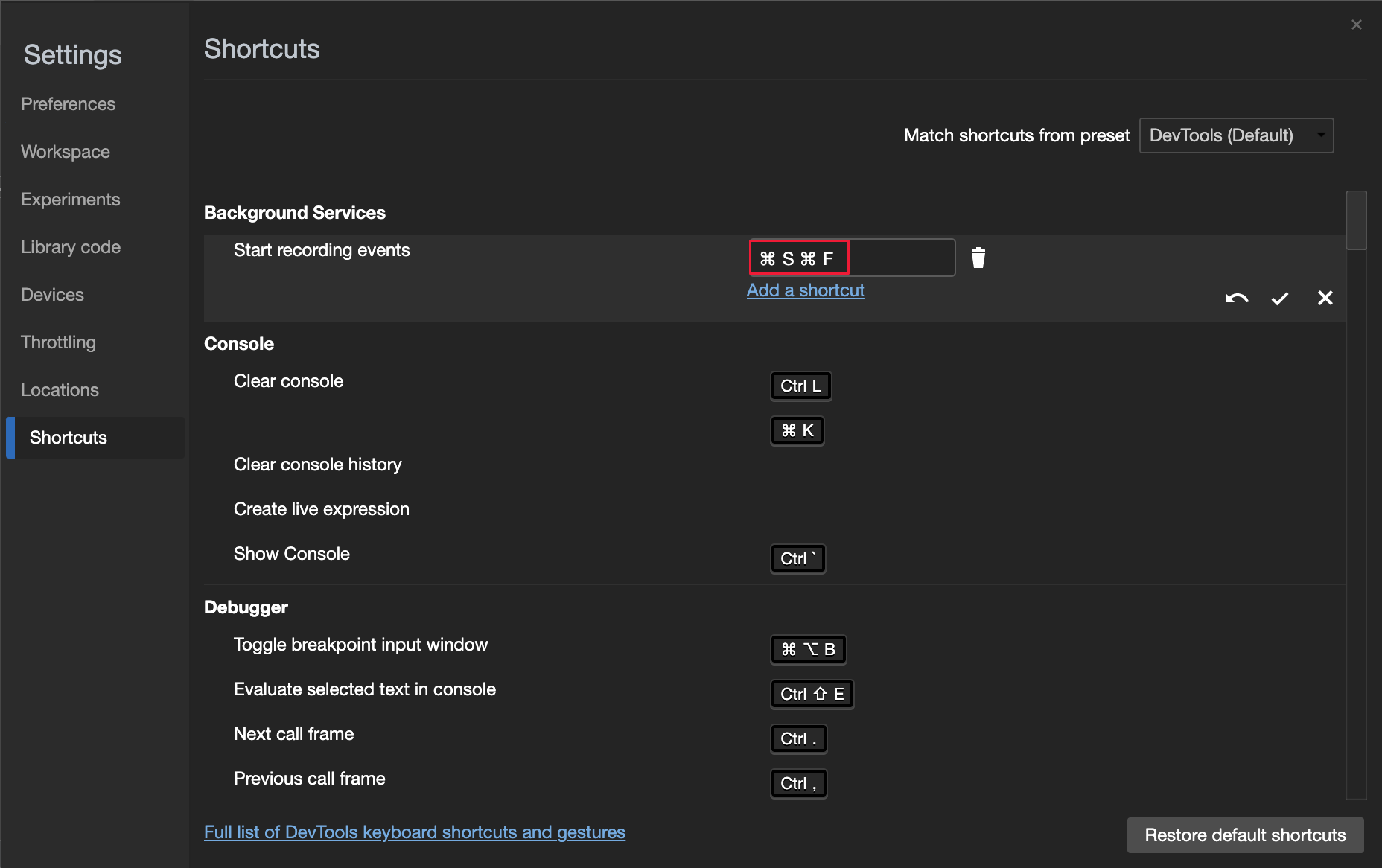Screen dimensions: 1382x868
Task: Open the Throttling settings tab
Action: [x=58, y=342]
